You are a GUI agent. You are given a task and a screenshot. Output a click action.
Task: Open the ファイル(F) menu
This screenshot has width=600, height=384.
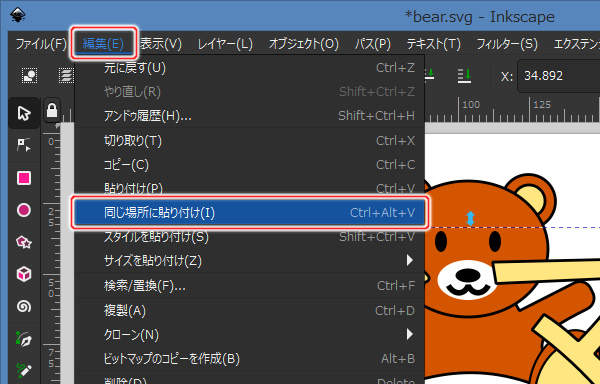[x=41, y=44]
